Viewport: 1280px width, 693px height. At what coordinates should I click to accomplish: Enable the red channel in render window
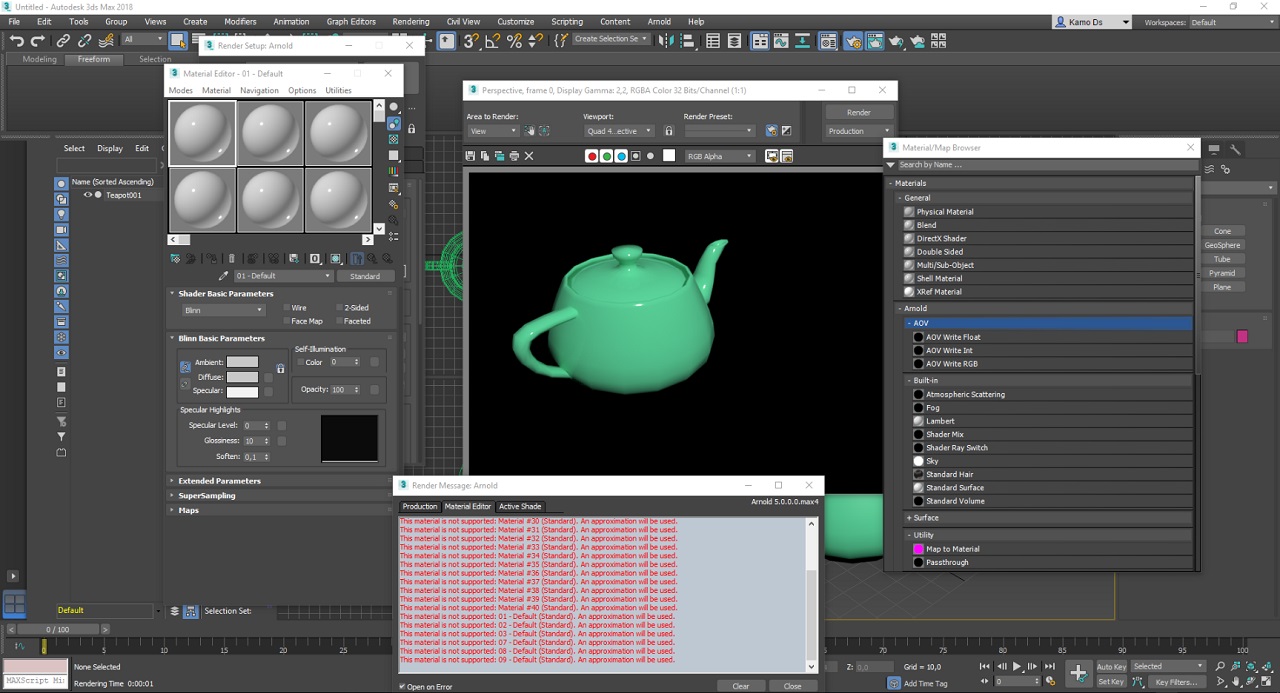(592, 156)
